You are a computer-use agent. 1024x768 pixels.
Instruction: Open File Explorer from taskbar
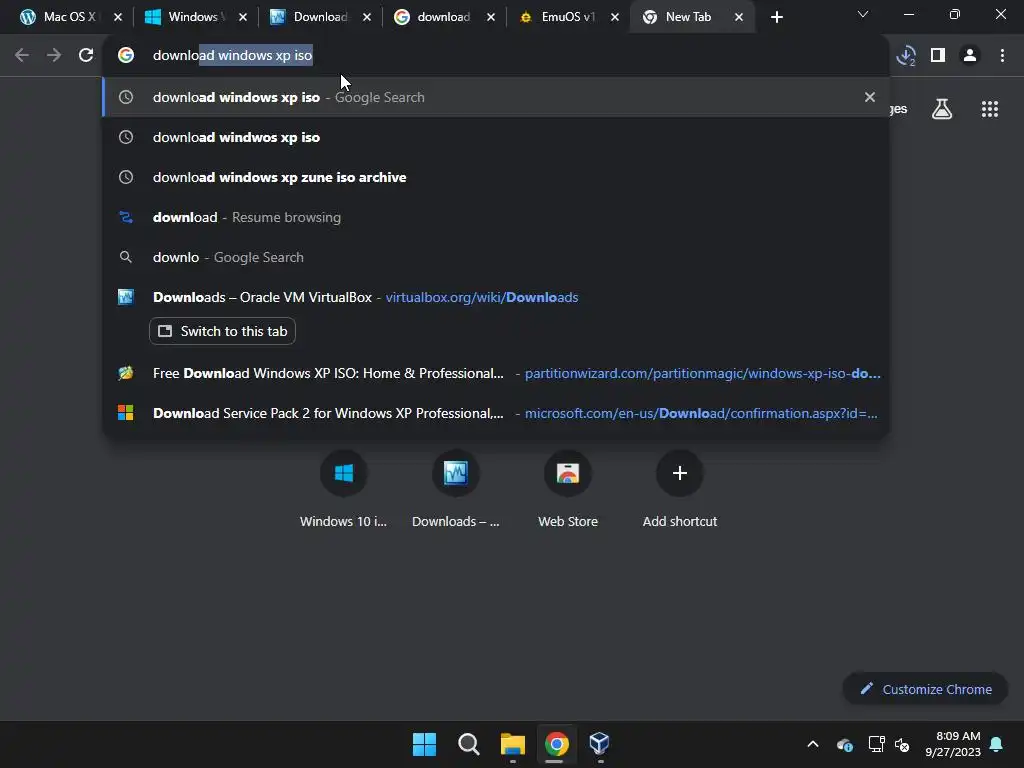[x=513, y=744]
